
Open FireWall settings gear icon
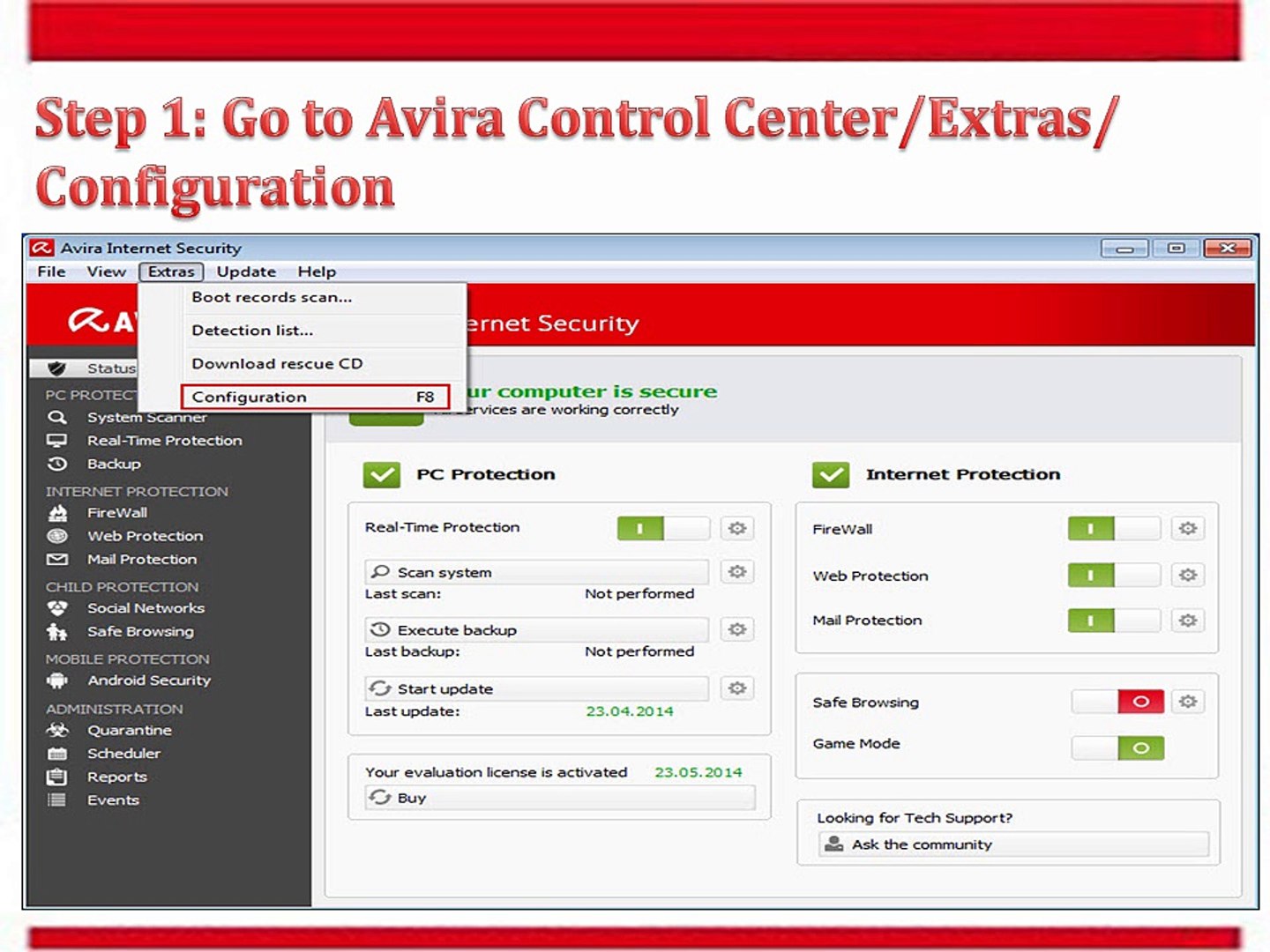tap(1188, 528)
